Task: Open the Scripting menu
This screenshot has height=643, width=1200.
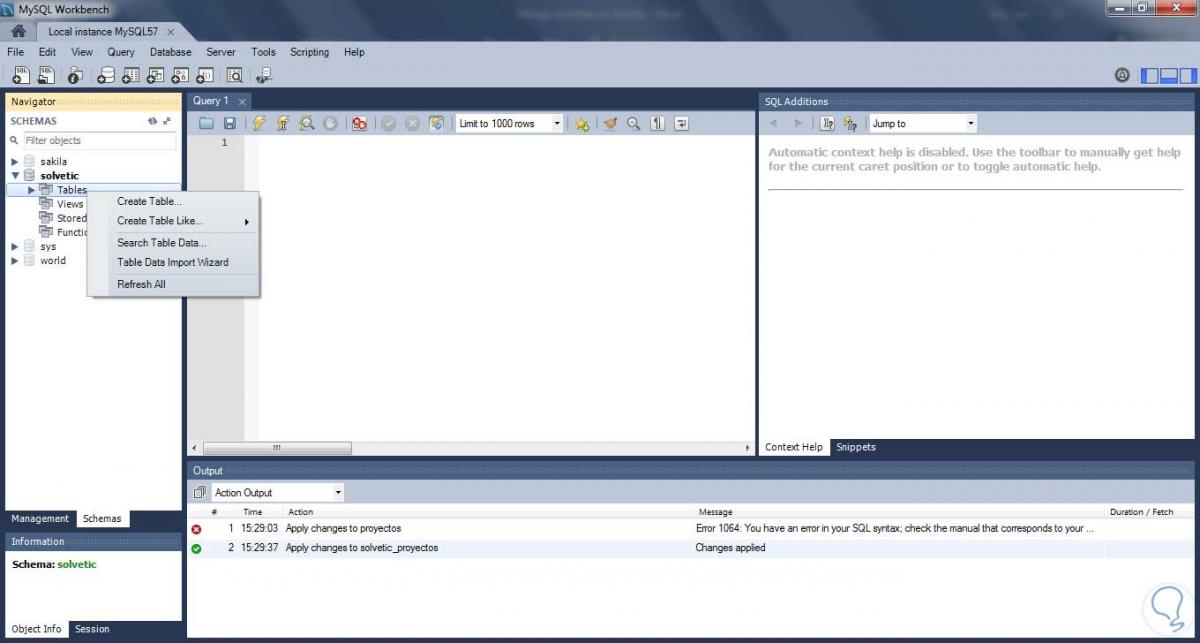Action: [309, 52]
